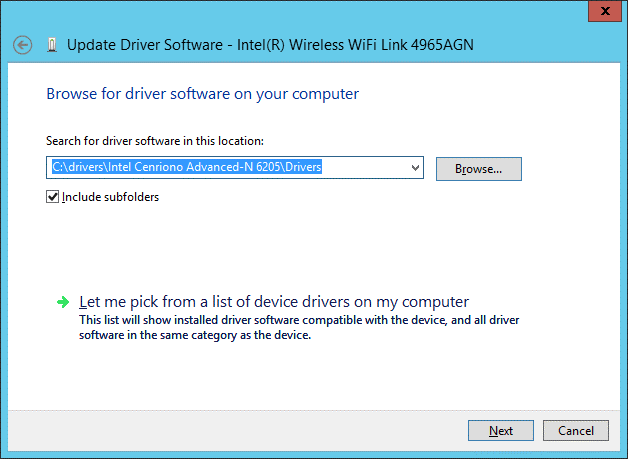Click the Browse for driver software heading

(x=202, y=94)
